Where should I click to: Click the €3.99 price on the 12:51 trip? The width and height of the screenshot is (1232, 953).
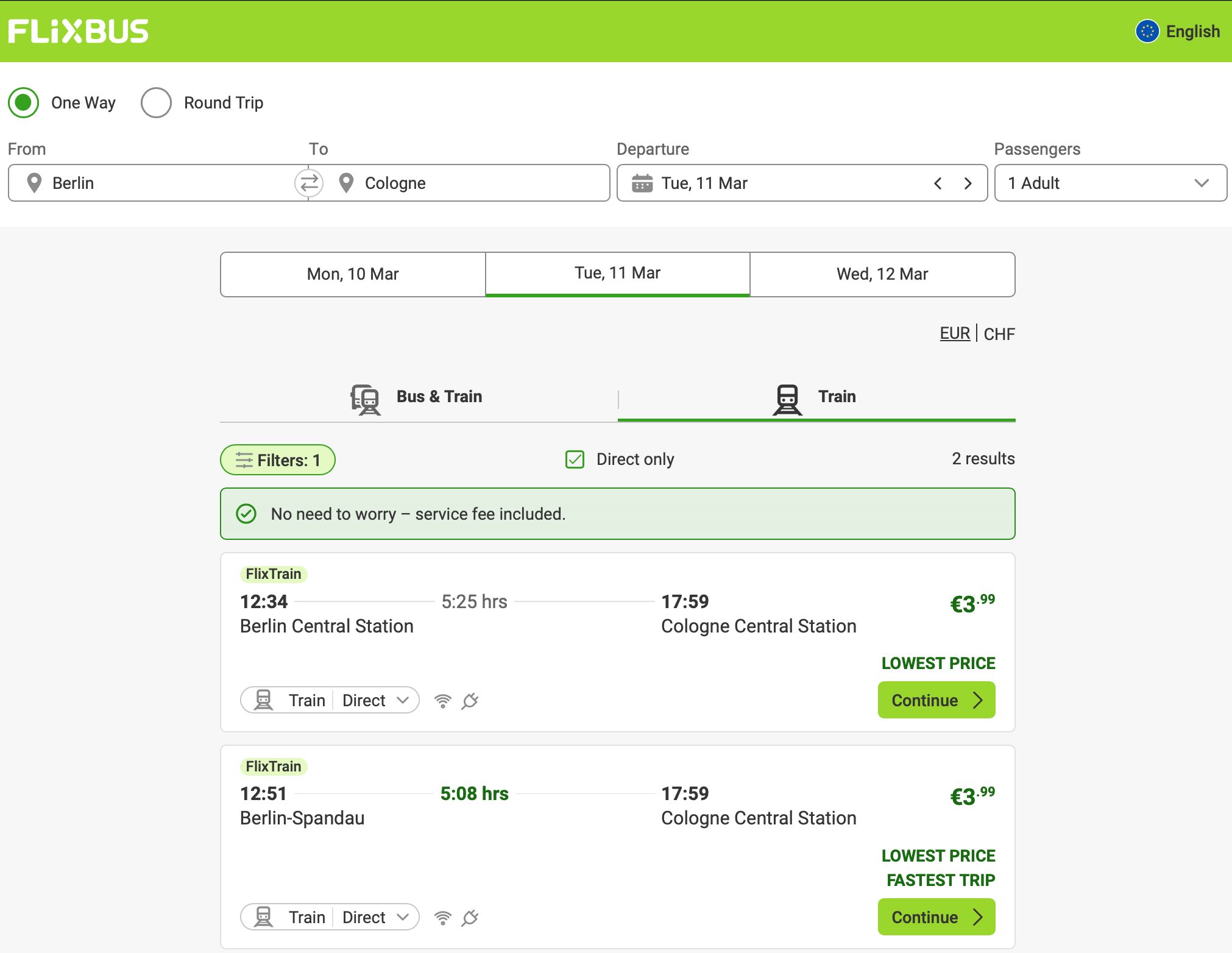point(972,796)
